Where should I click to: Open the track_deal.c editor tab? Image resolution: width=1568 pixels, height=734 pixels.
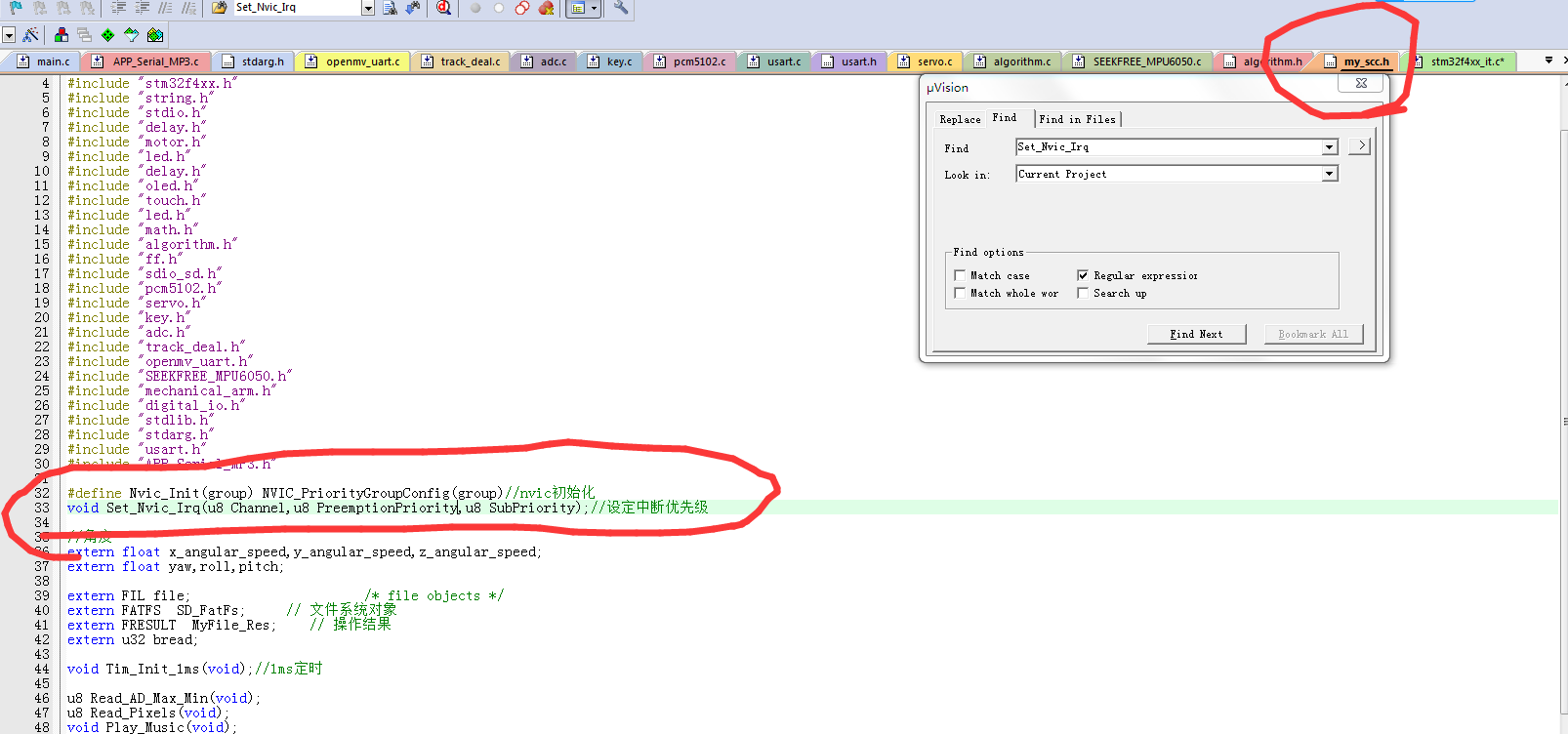point(460,61)
